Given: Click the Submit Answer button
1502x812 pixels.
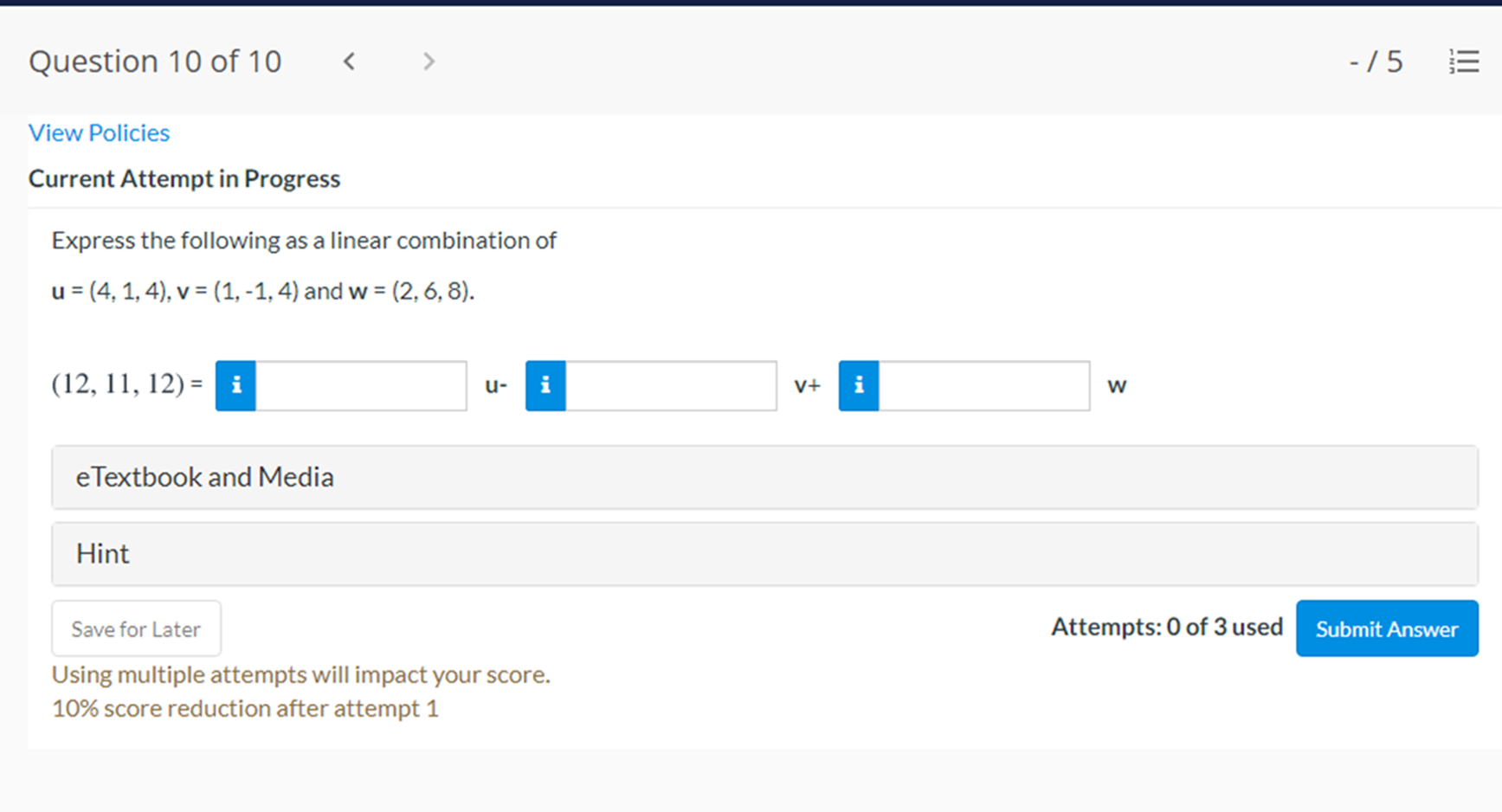Looking at the screenshot, I should 1386,628.
